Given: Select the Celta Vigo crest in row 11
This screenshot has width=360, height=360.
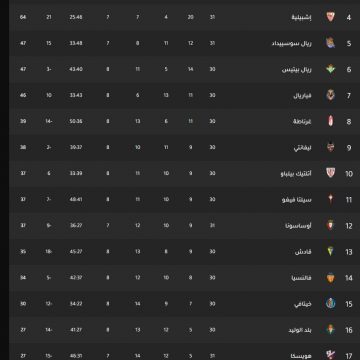Looking at the screenshot, I should 330,199.
